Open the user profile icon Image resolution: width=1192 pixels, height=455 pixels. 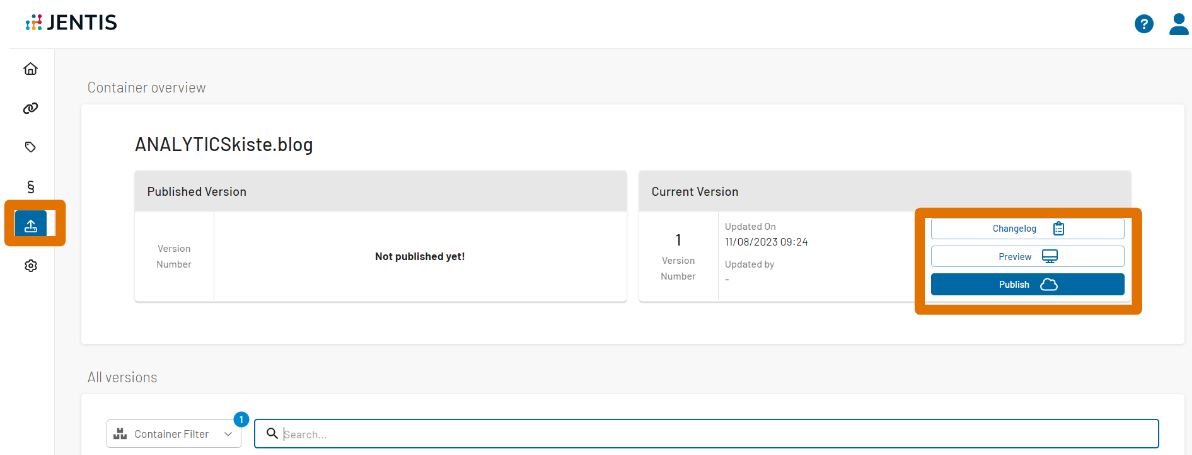[1179, 24]
